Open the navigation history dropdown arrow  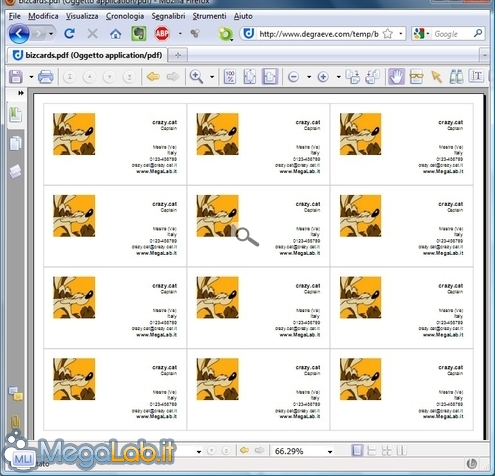[x=51, y=34]
